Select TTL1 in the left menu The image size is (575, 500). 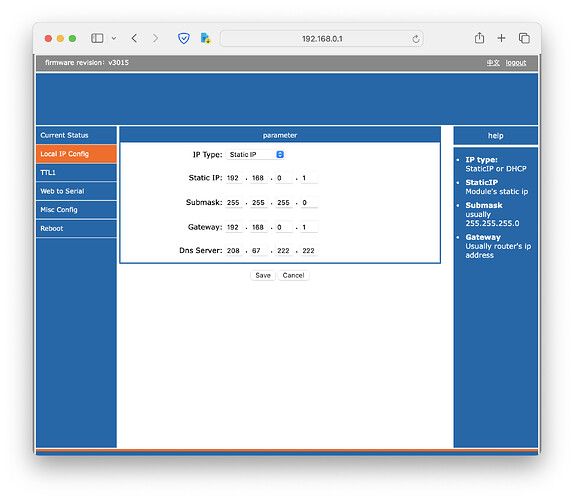pyautogui.click(x=76, y=172)
